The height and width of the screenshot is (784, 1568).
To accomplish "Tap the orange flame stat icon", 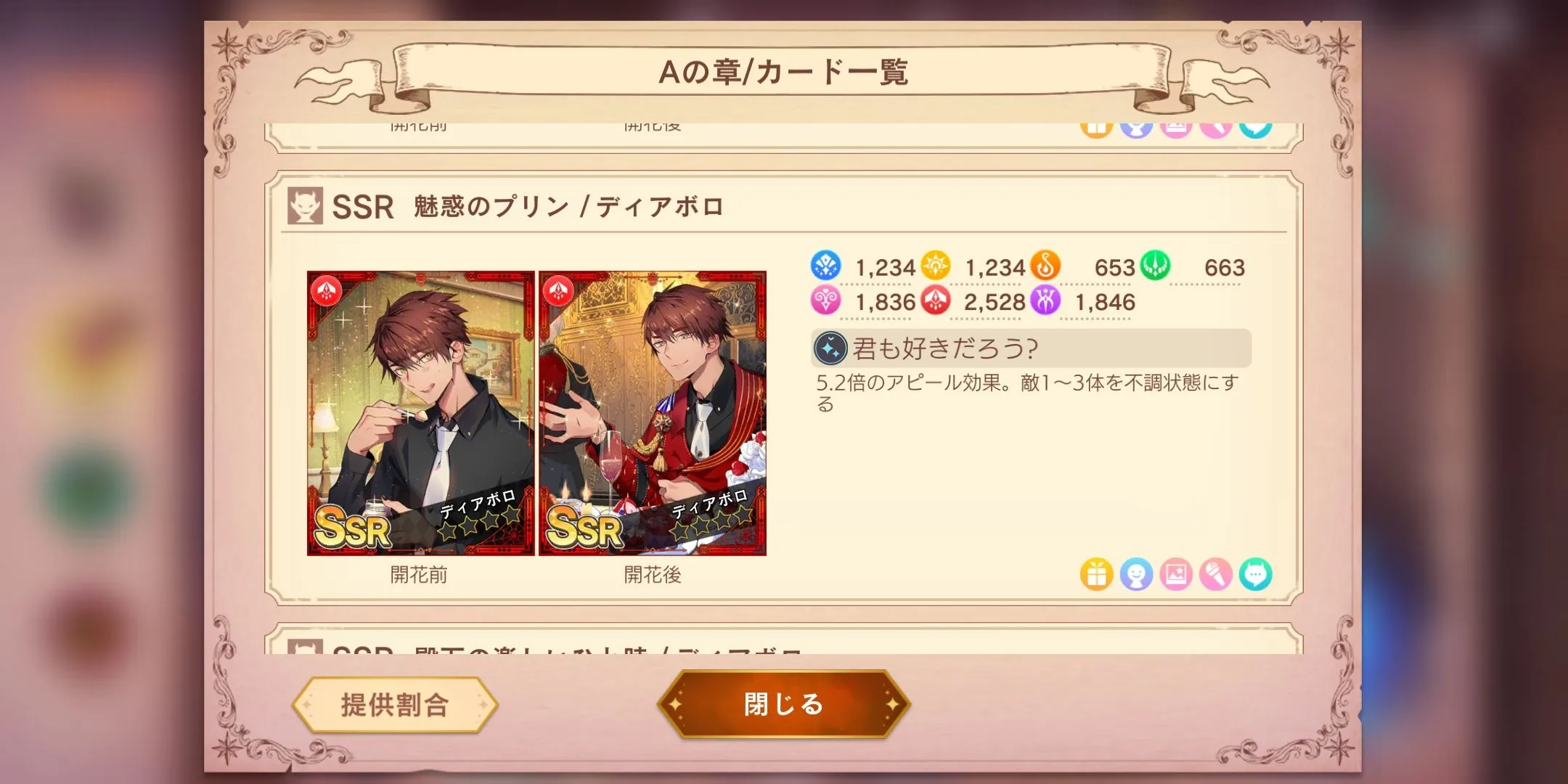I will click(x=1045, y=266).
